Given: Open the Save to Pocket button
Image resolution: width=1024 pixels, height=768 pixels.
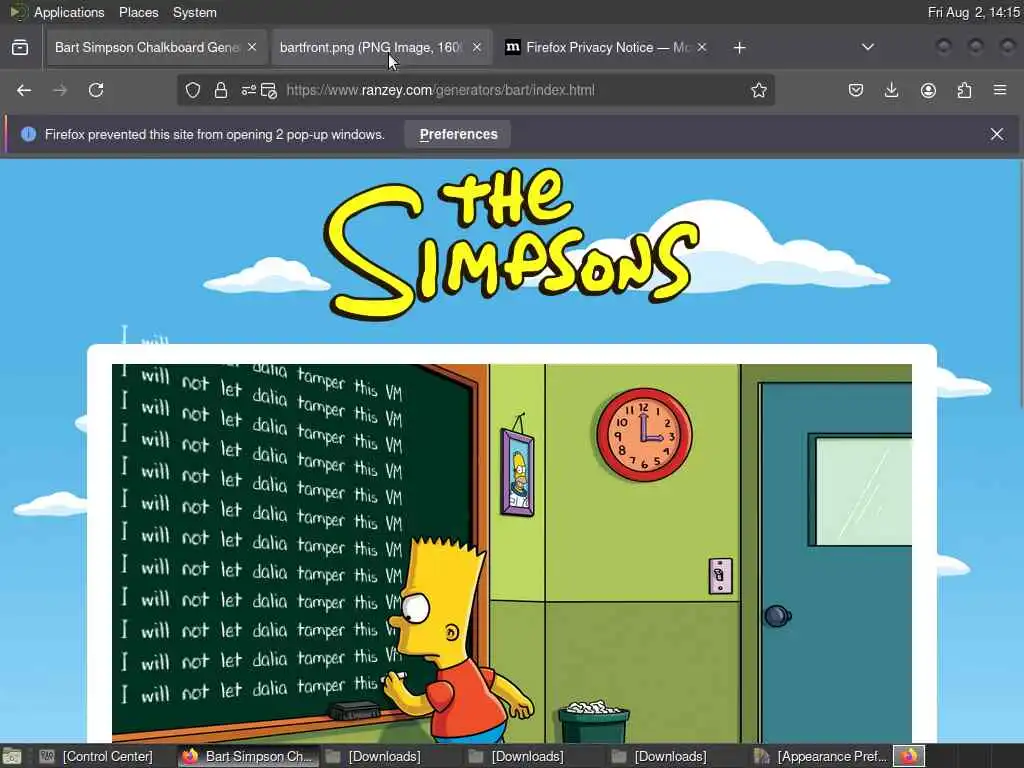Looking at the screenshot, I should click(x=856, y=90).
